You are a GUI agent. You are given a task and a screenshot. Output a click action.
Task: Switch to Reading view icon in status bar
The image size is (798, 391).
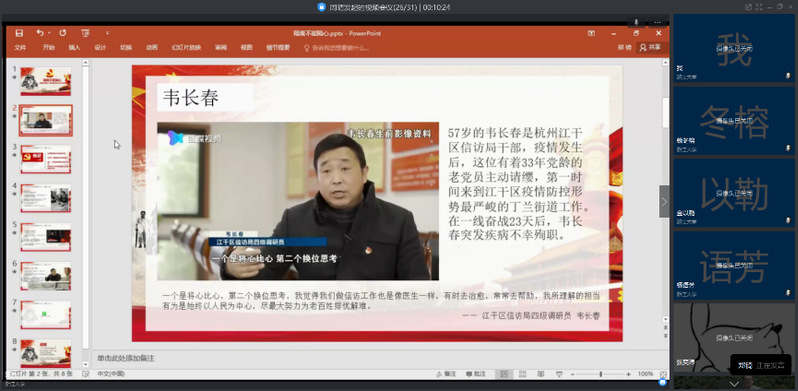[540, 374]
